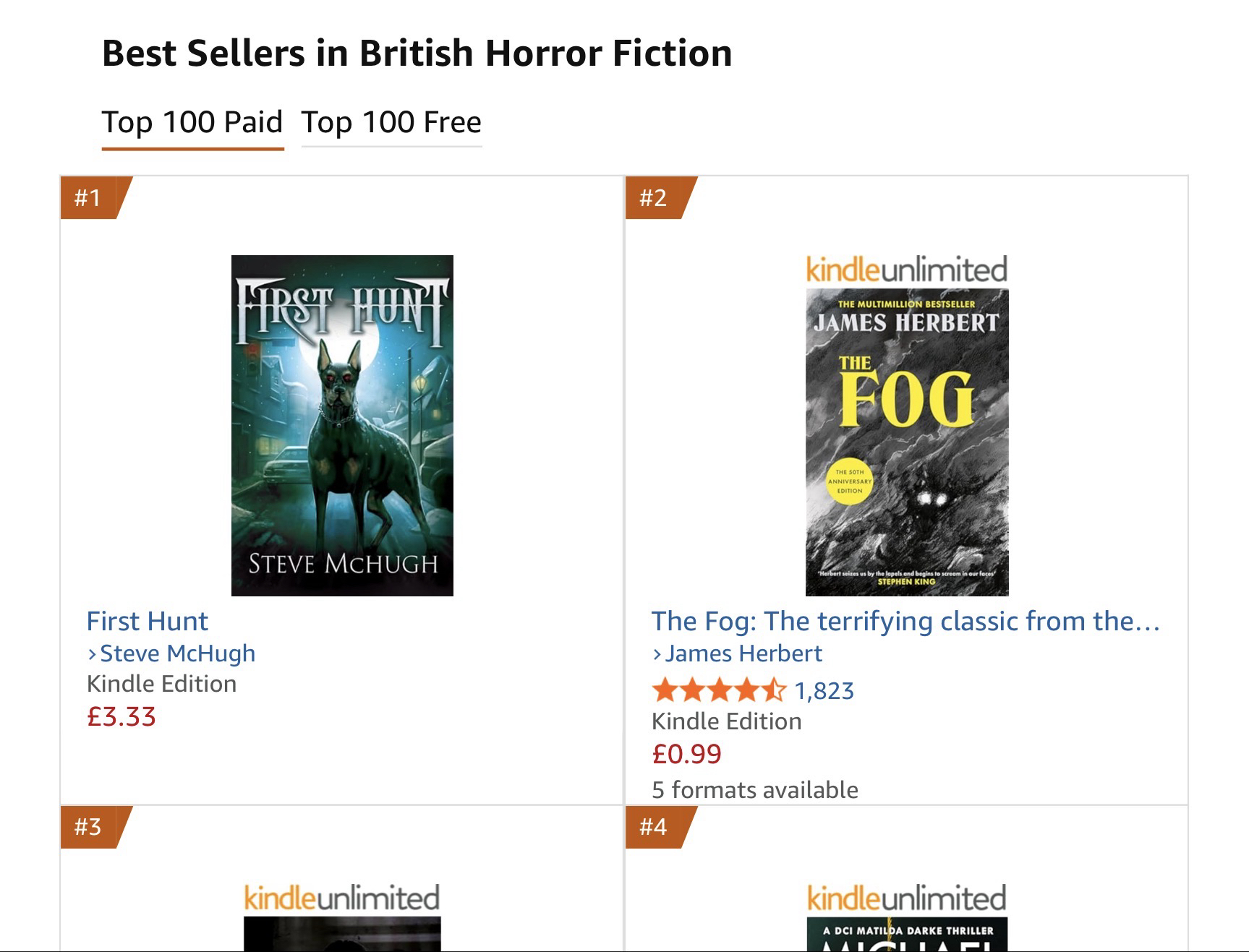
Task: Click the #4 rank badge
Action: pos(654,826)
